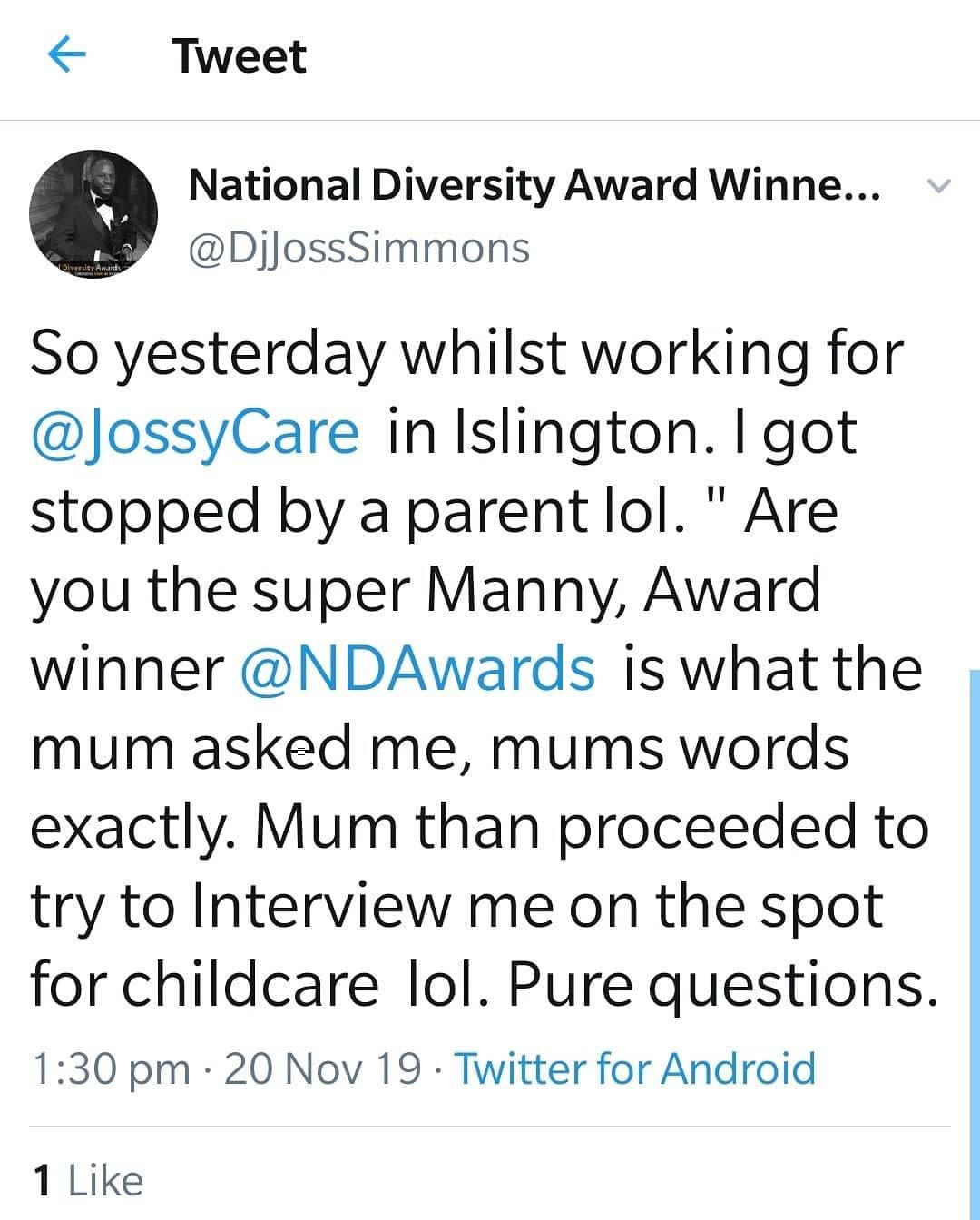Tap the 1:30 pm timestamp
980x1220 pixels.
coord(111,1069)
